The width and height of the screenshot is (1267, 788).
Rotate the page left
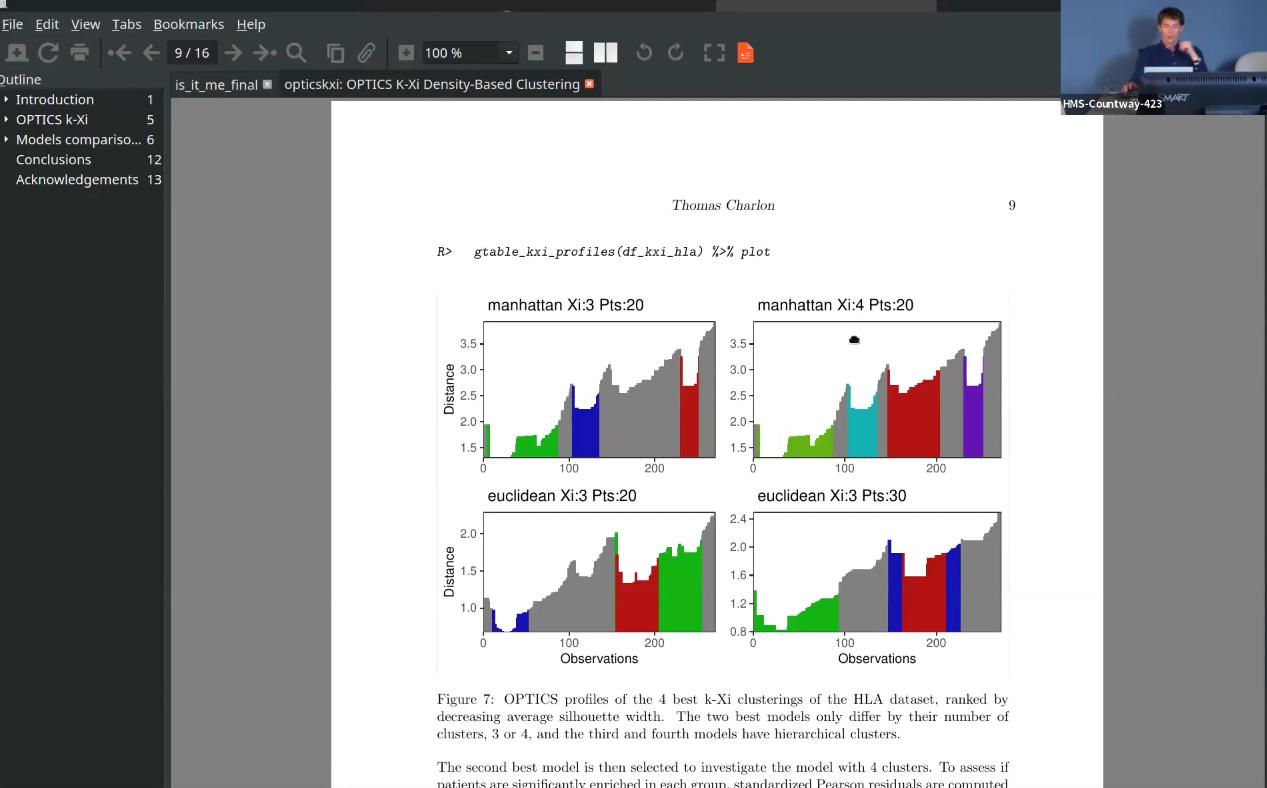tap(644, 53)
